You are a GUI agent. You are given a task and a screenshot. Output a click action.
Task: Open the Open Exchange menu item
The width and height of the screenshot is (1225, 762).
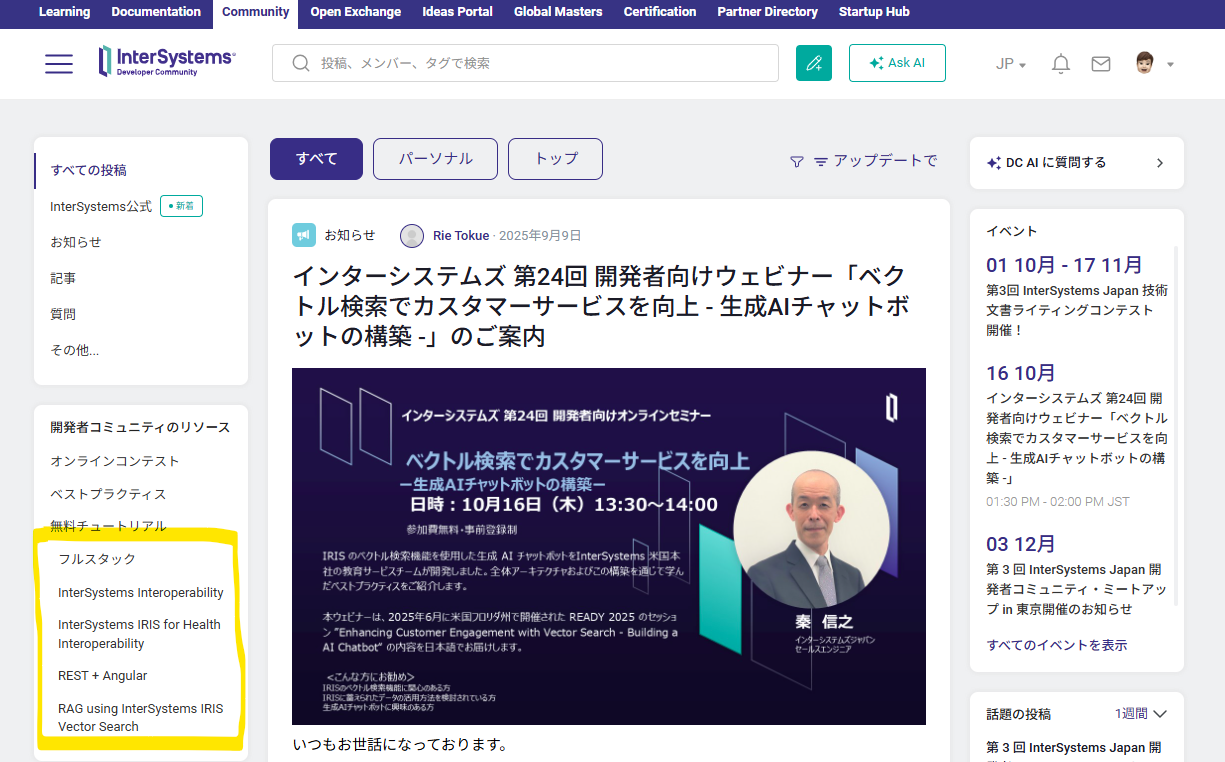point(355,12)
